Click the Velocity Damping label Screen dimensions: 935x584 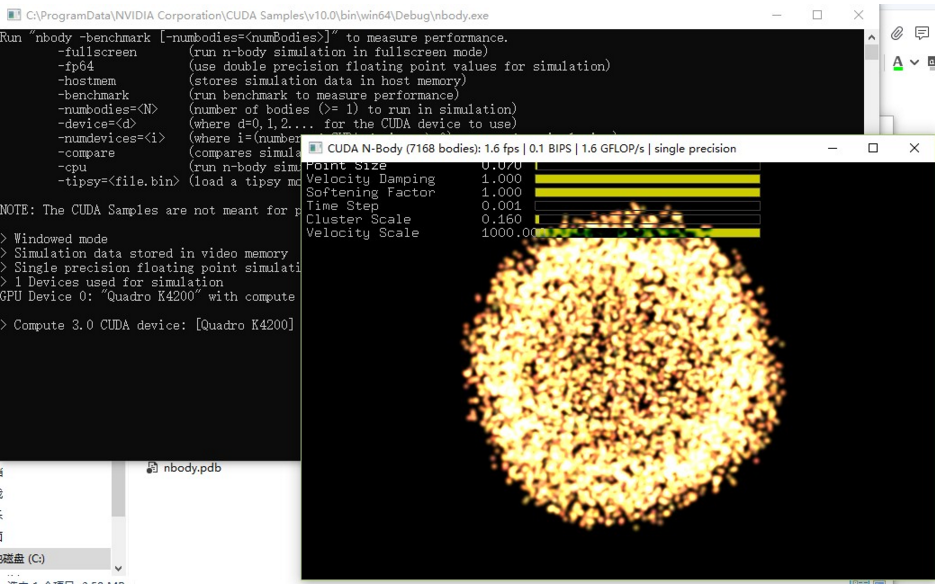[x=370, y=179]
